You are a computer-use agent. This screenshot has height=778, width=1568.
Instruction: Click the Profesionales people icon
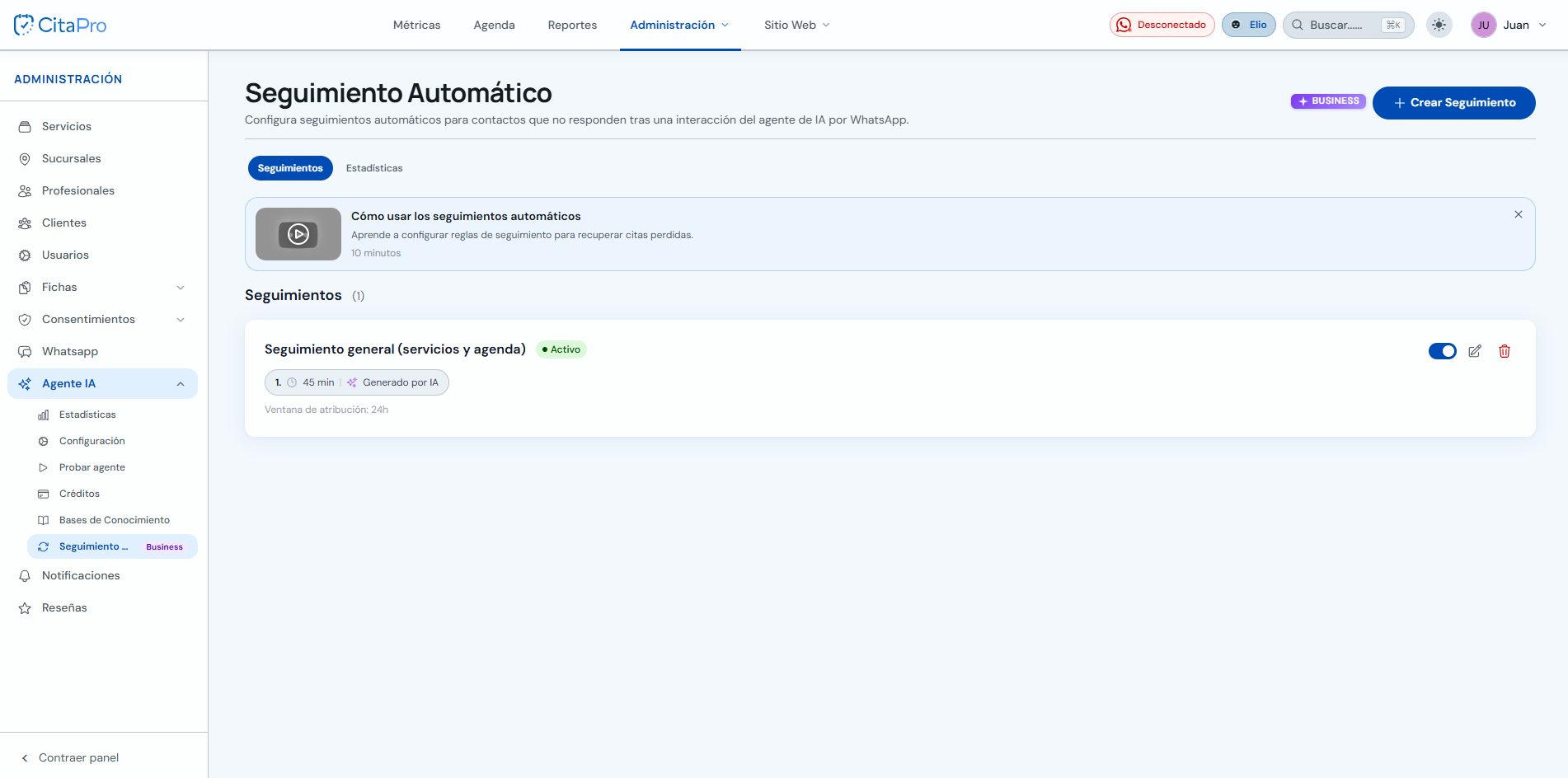click(x=25, y=191)
